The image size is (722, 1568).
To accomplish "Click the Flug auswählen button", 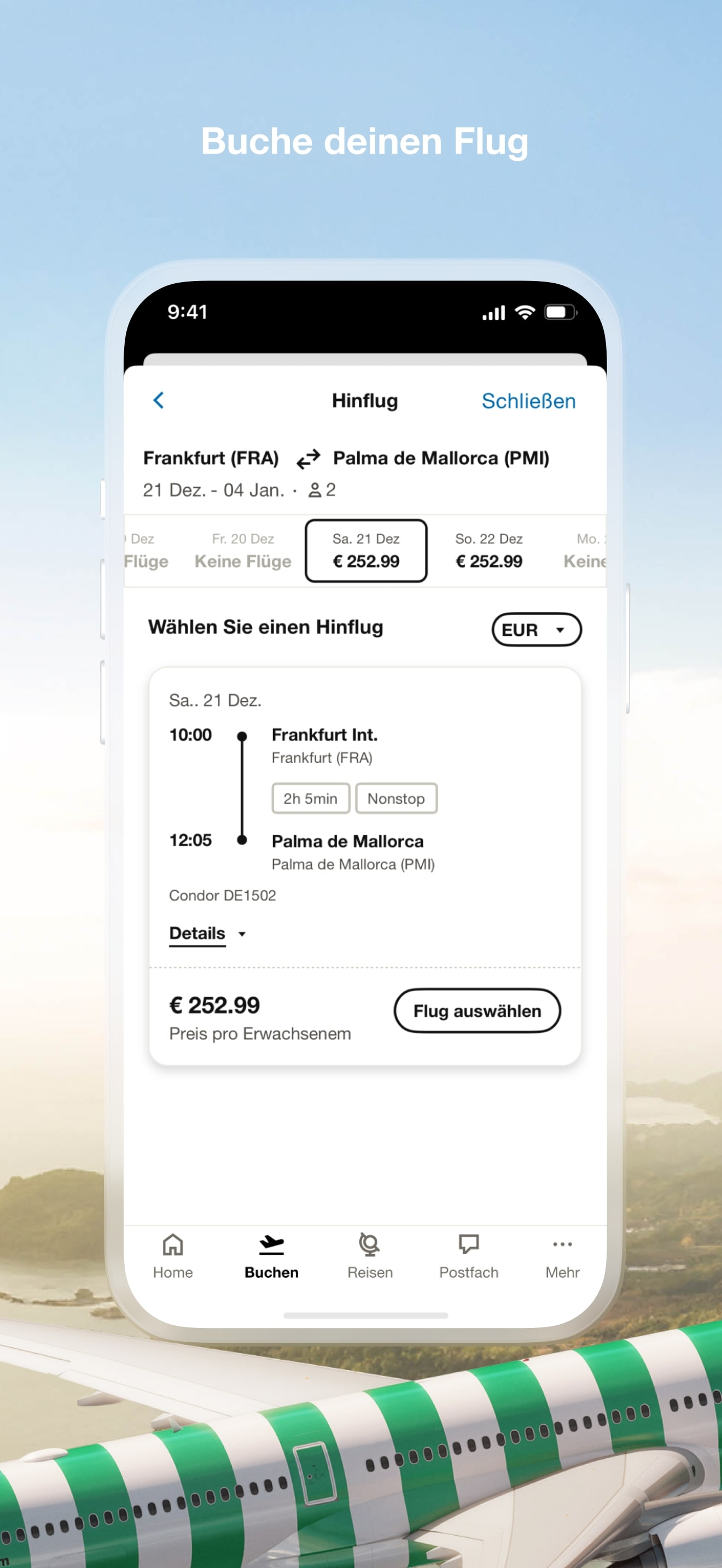I will (478, 1011).
